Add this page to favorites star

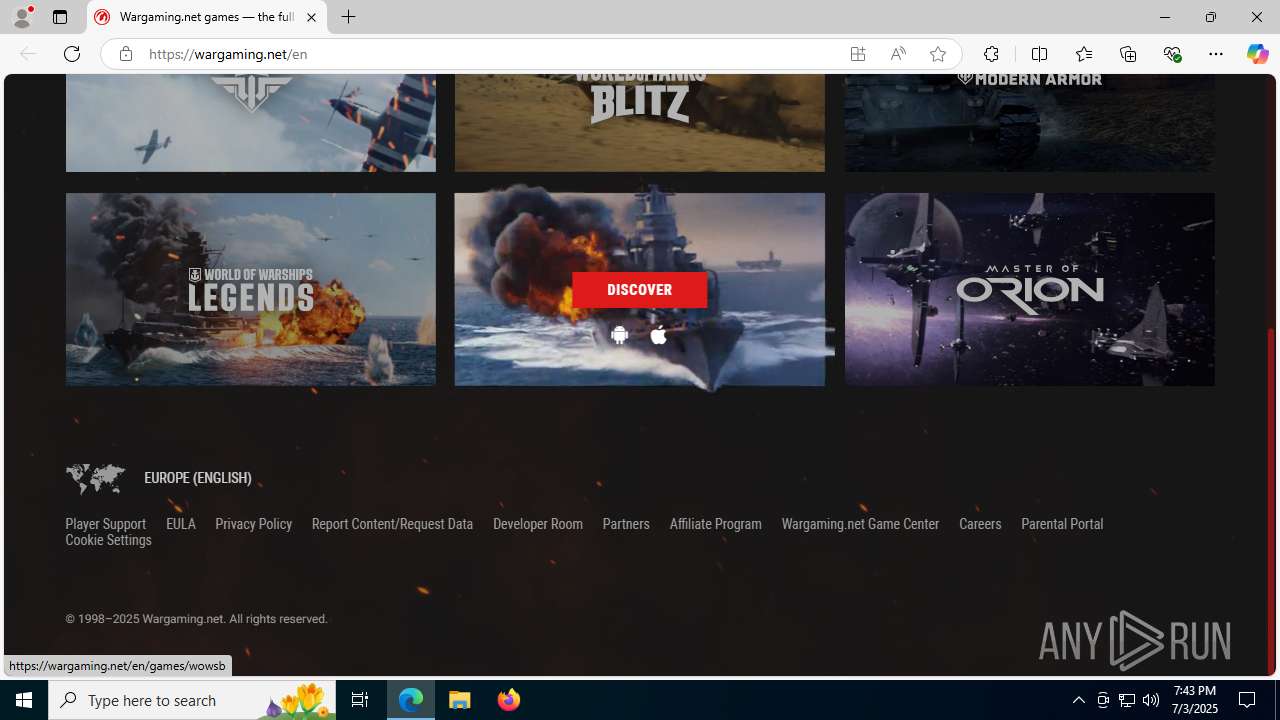(938, 54)
